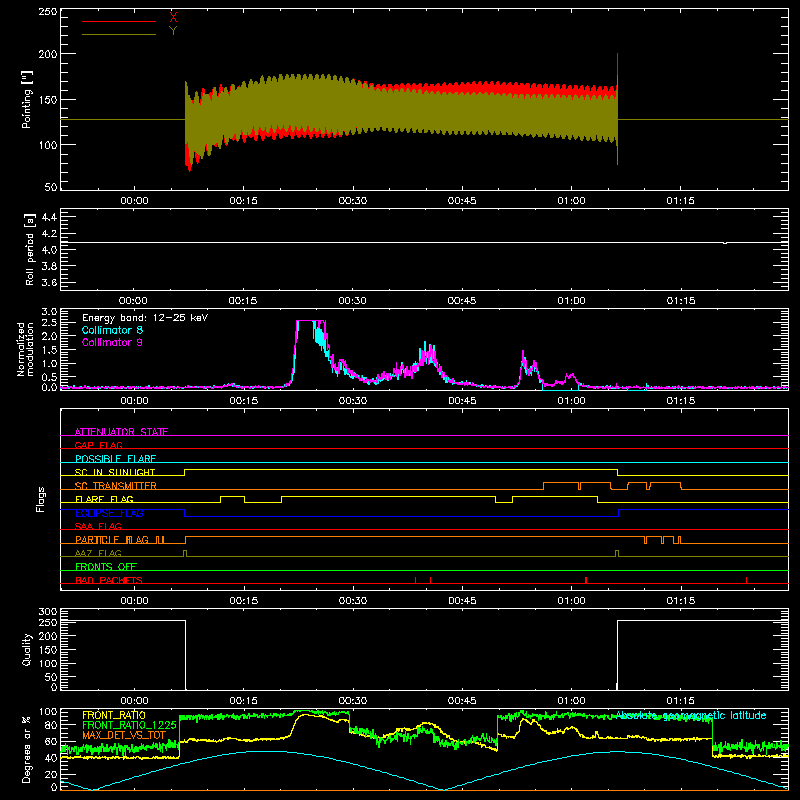Click the SC TRANSMITTER flag label
This screenshot has height=800, width=800.
(116, 486)
